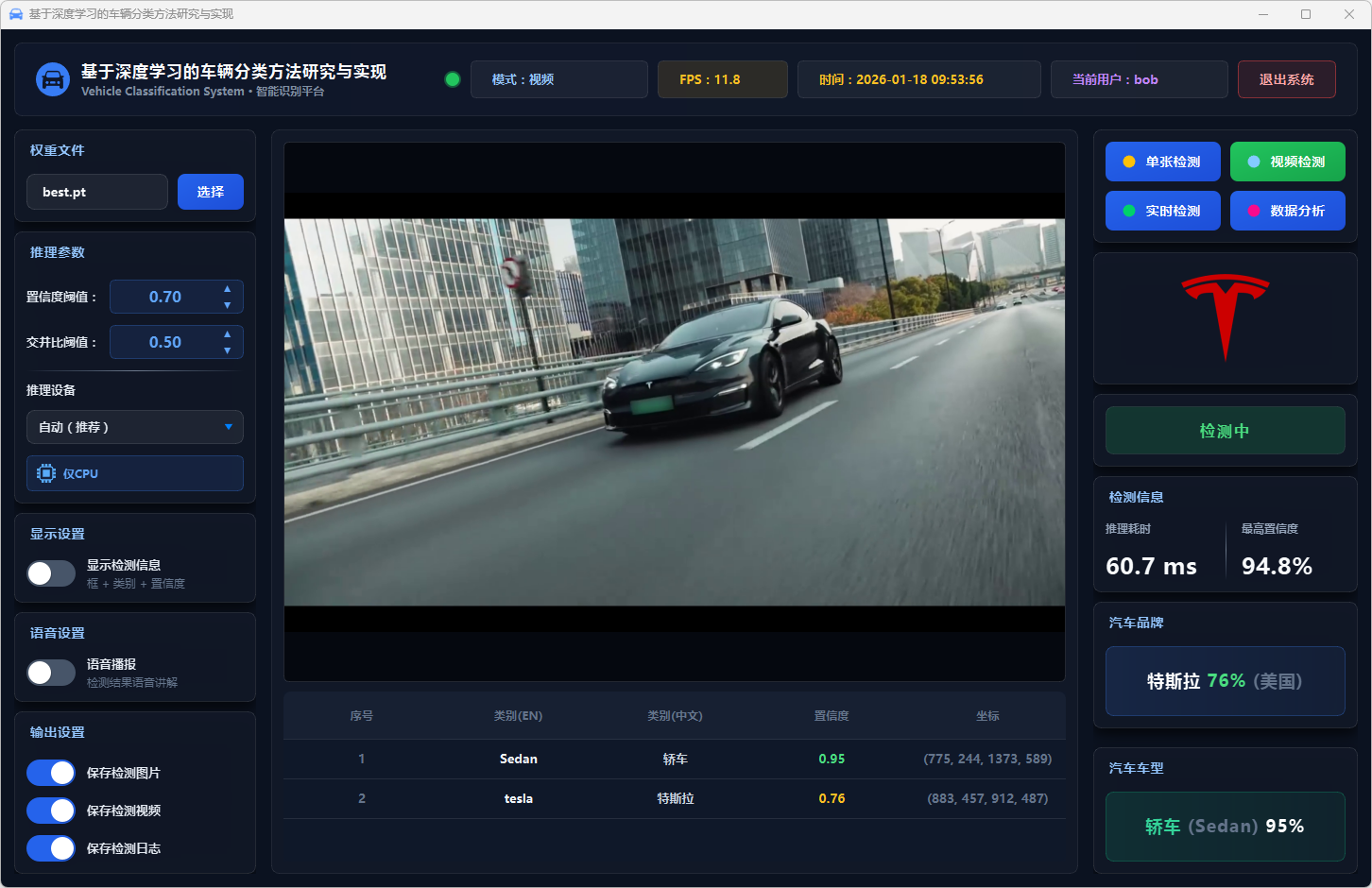The image size is (1372, 888).
Task: Decrease the IoU threshold with down arrow
Action: click(227, 350)
